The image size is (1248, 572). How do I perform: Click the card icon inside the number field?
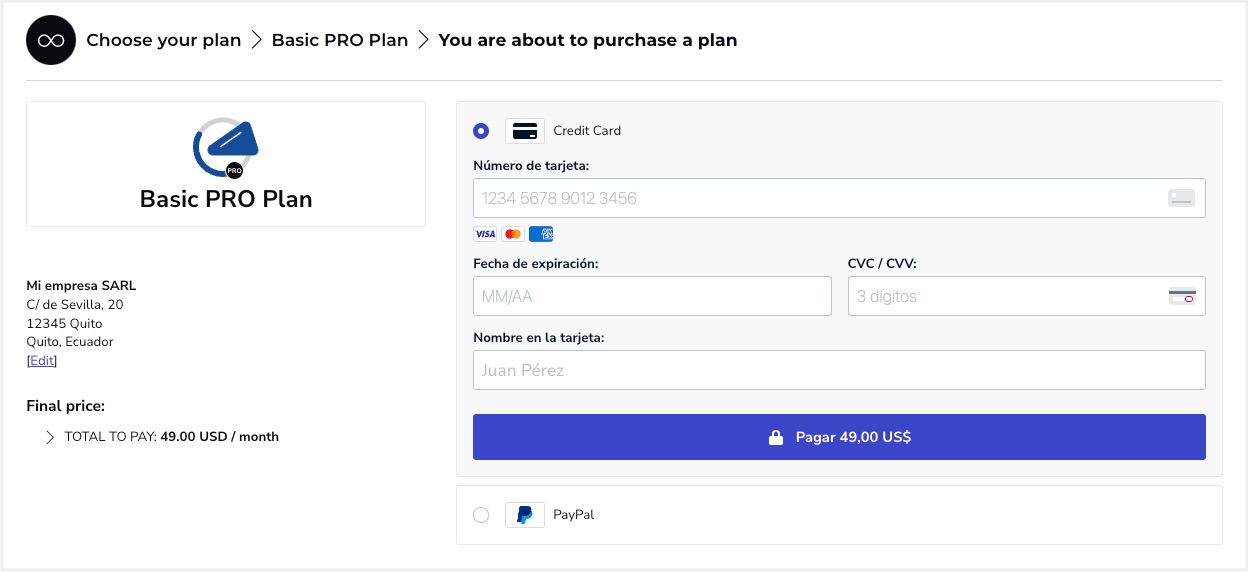pos(1182,198)
